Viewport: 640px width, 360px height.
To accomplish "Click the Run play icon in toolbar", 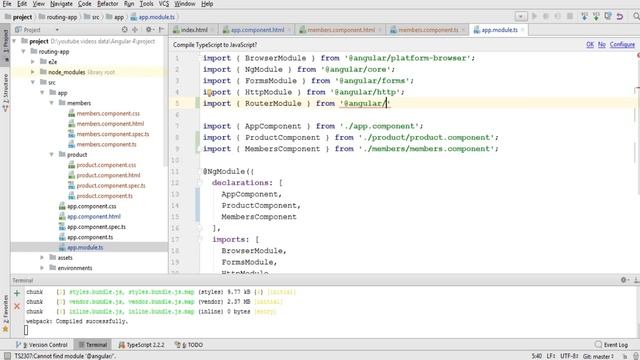I will click(534, 16).
